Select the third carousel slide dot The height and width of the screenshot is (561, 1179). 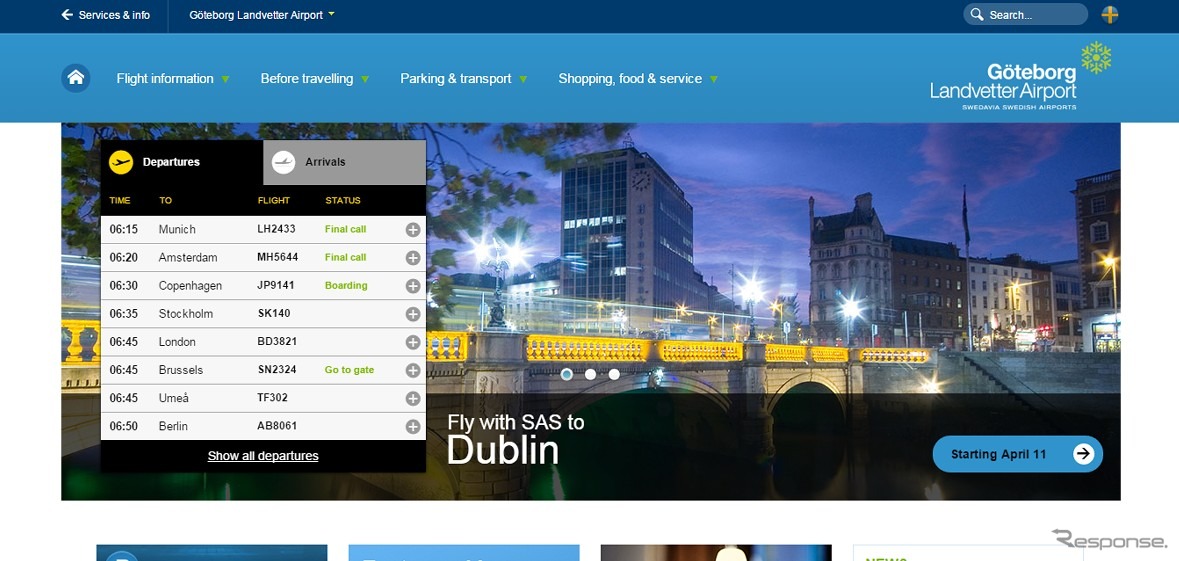coord(614,374)
